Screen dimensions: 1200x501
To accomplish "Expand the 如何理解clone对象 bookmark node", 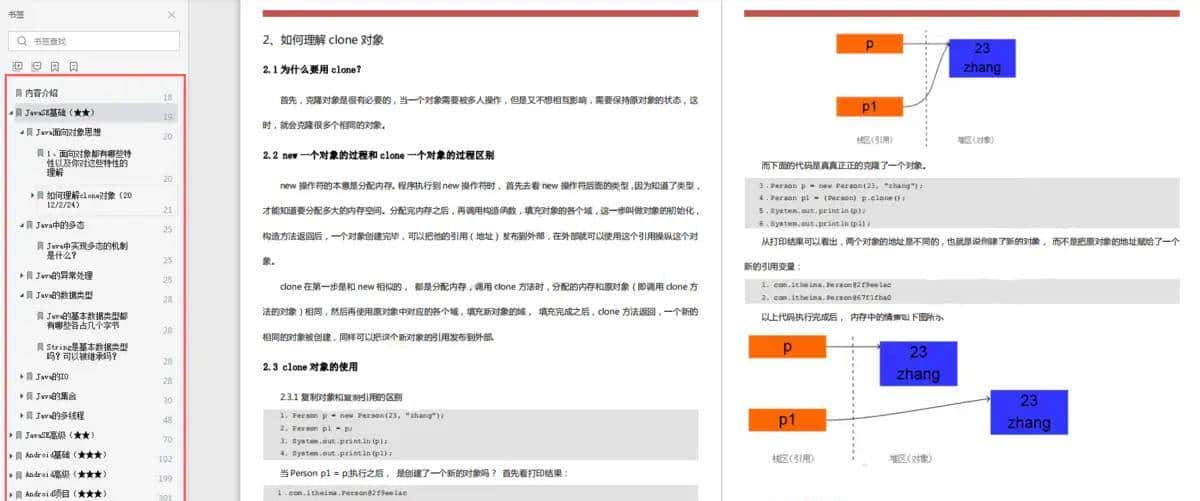I will tap(32, 196).
